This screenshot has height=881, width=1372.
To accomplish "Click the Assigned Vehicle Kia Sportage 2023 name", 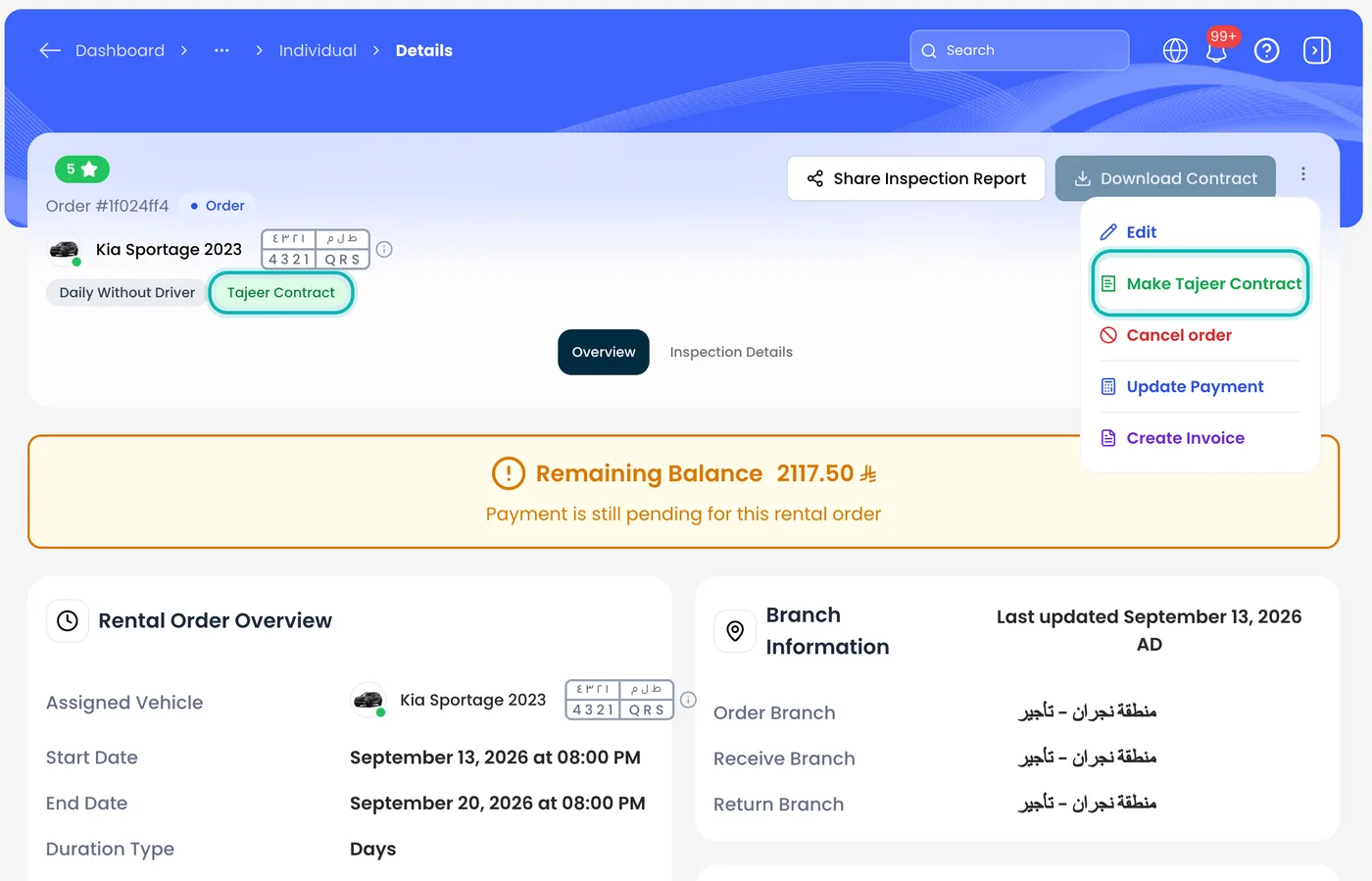I will tap(472, 700).
